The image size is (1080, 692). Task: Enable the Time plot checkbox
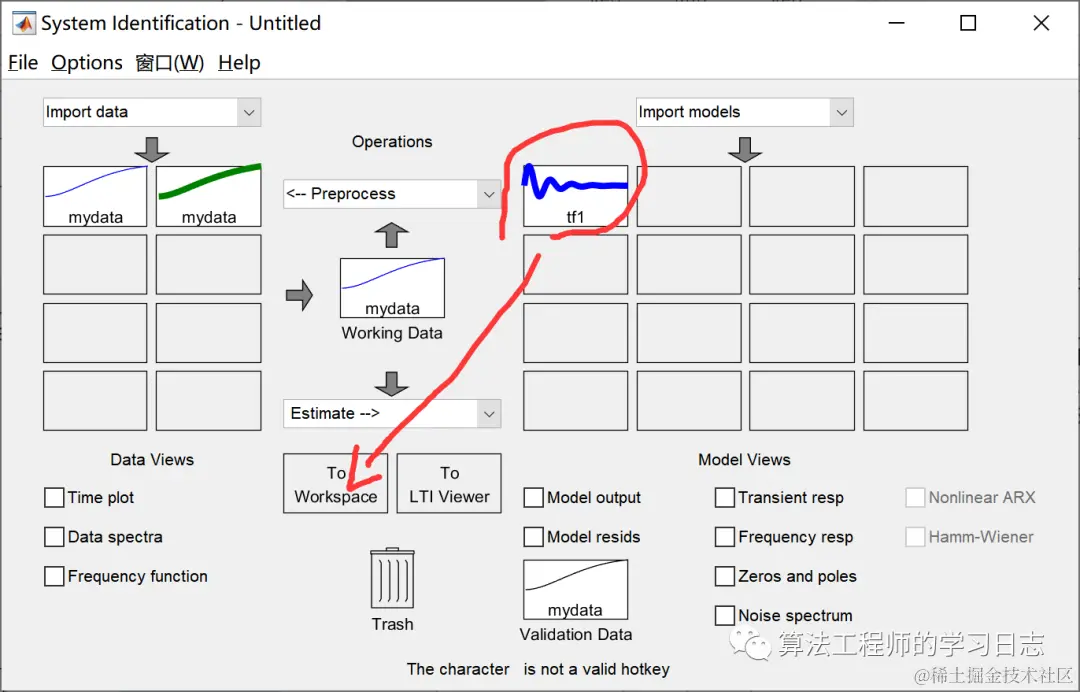click(54, 497)
